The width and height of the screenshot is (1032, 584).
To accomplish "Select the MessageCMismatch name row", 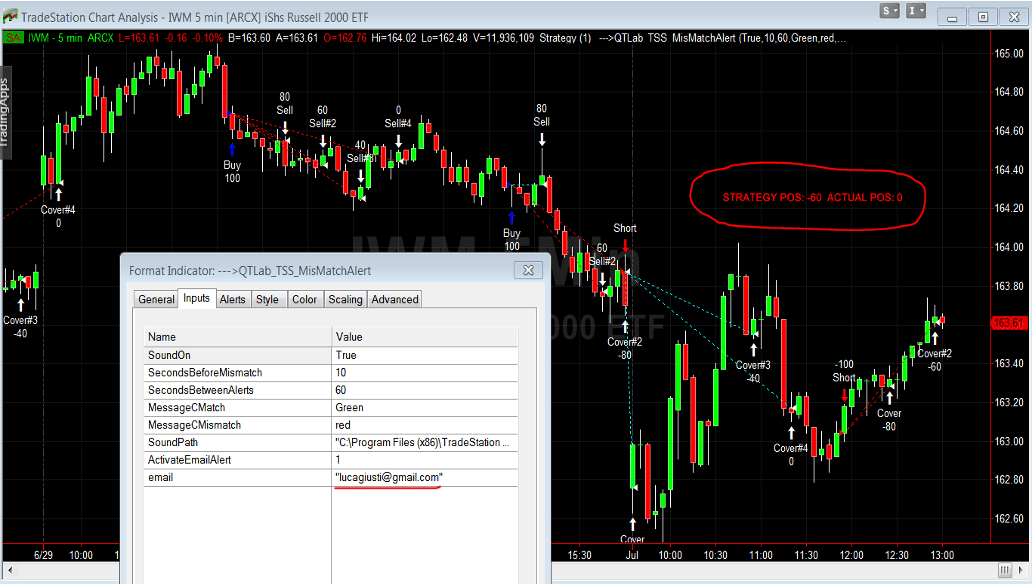I will tap(238, 425).
